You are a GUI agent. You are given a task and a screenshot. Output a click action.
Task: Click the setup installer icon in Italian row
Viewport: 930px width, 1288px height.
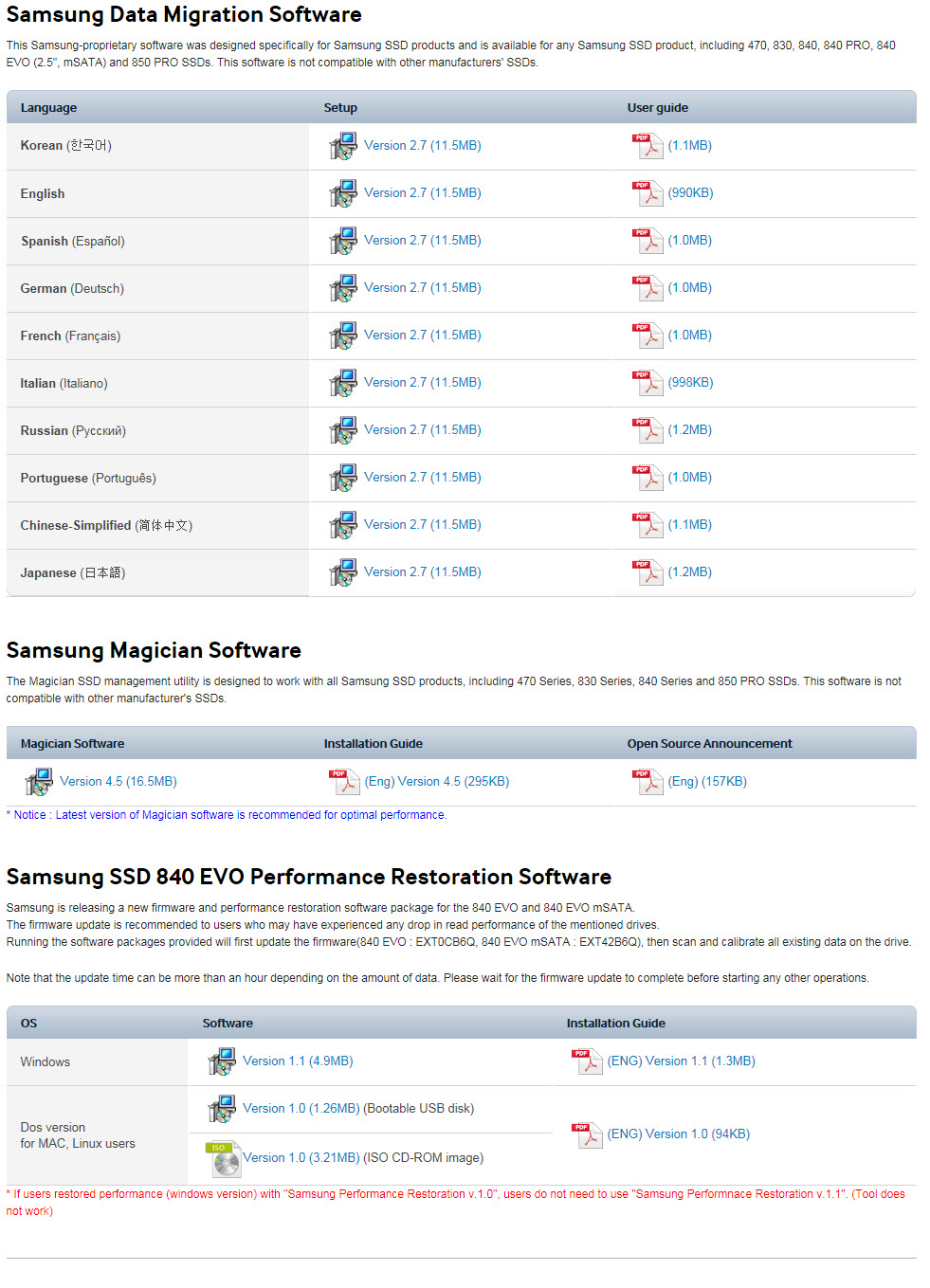[343, 383]
